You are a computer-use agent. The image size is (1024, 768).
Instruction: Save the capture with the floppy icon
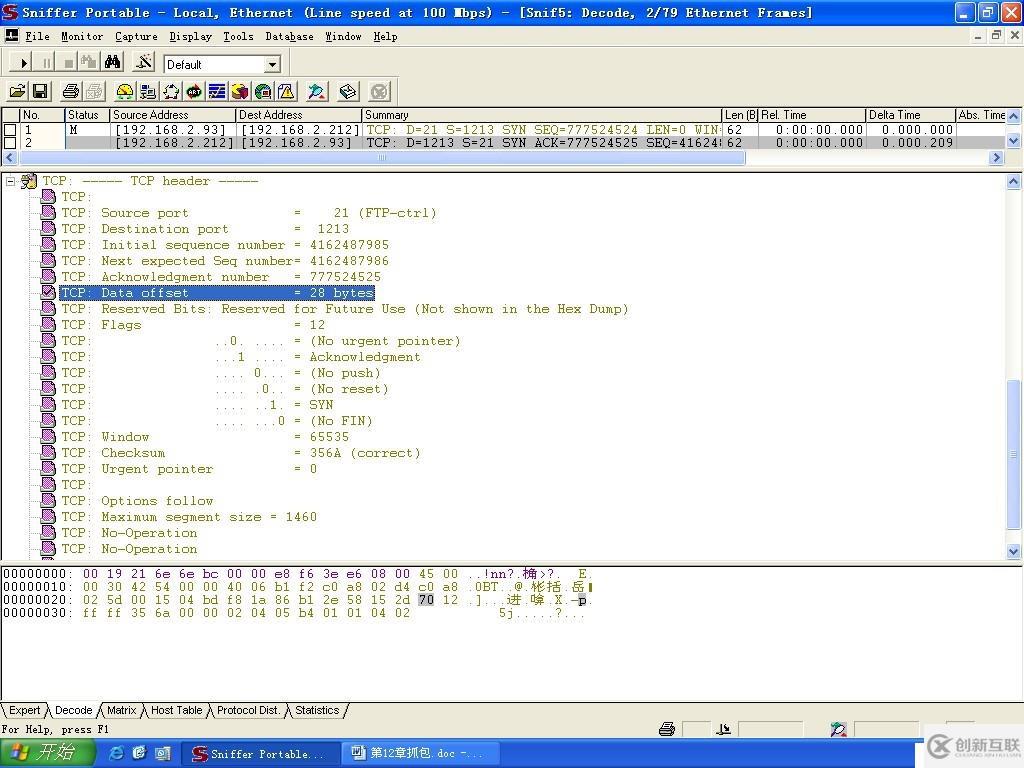click(40, 91)
